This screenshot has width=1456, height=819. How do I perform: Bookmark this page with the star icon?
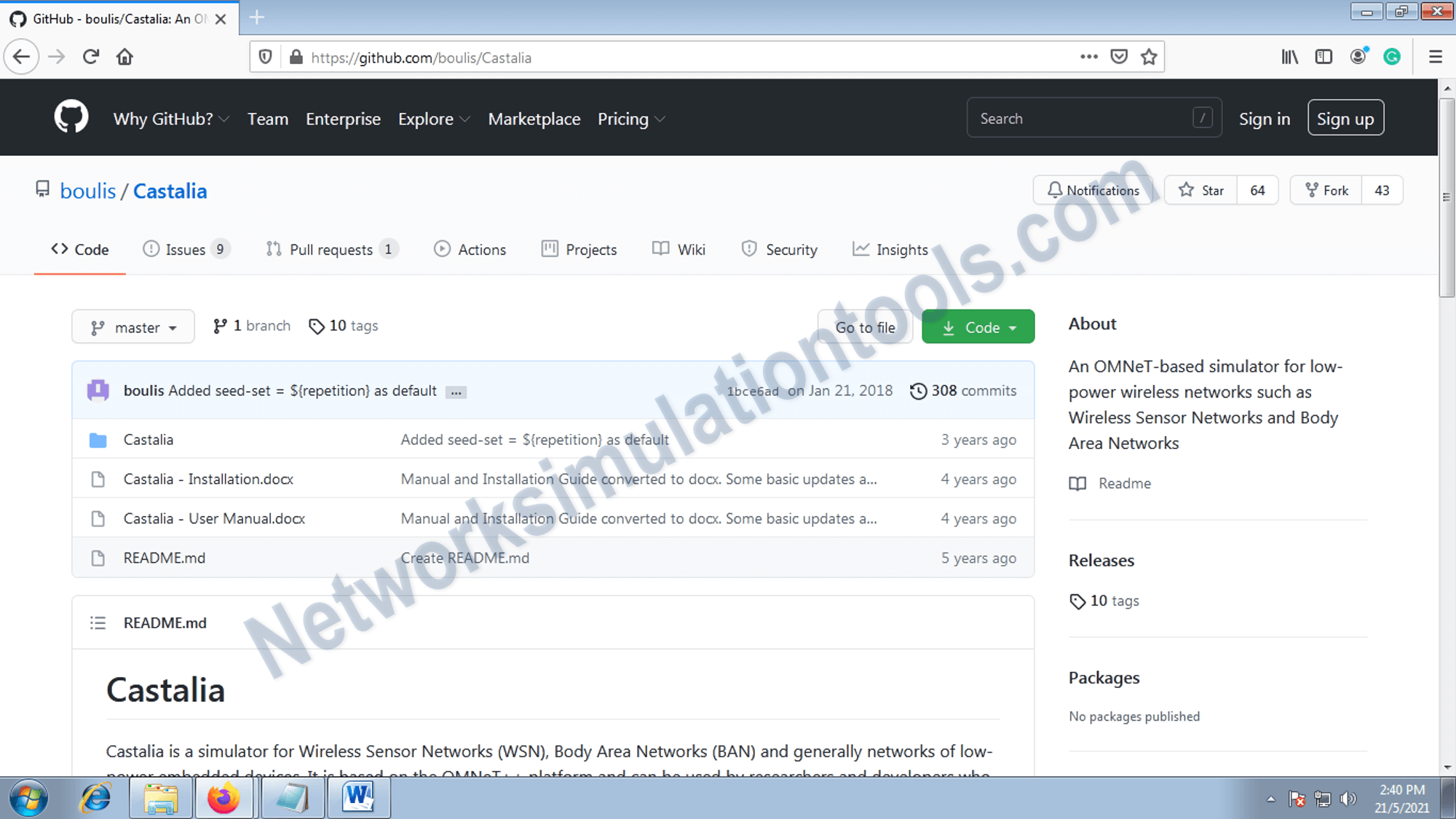[x=1149, y=57]
